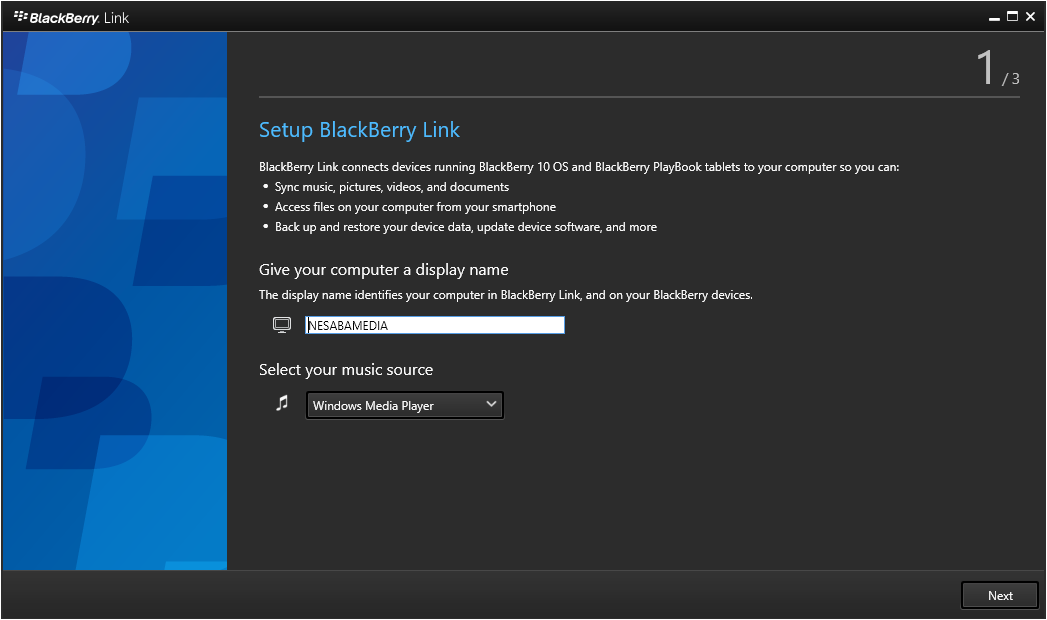Click the "Select your music source" heading
Screen dimensions: 1047x620
[346, 370]
